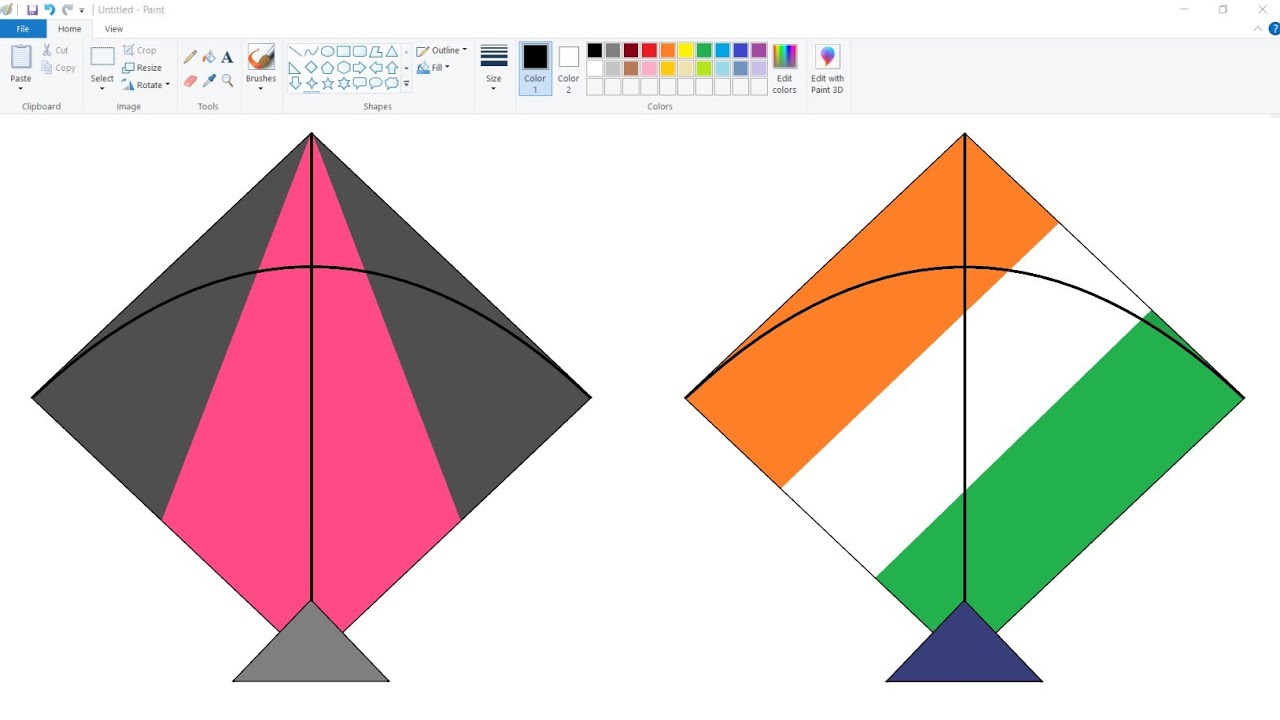
Task: Activate the Color 1 foreground selector
Action: click(535, 68)
